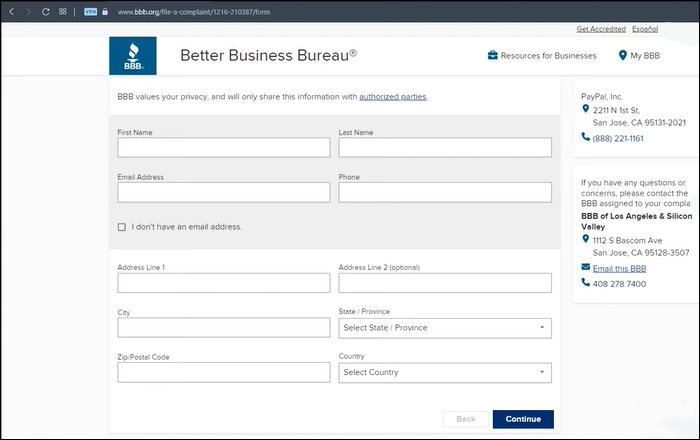The width and height of the screenshot is (700, 440).
Task: Reload the page with the refresh icon
Action: 45,11
